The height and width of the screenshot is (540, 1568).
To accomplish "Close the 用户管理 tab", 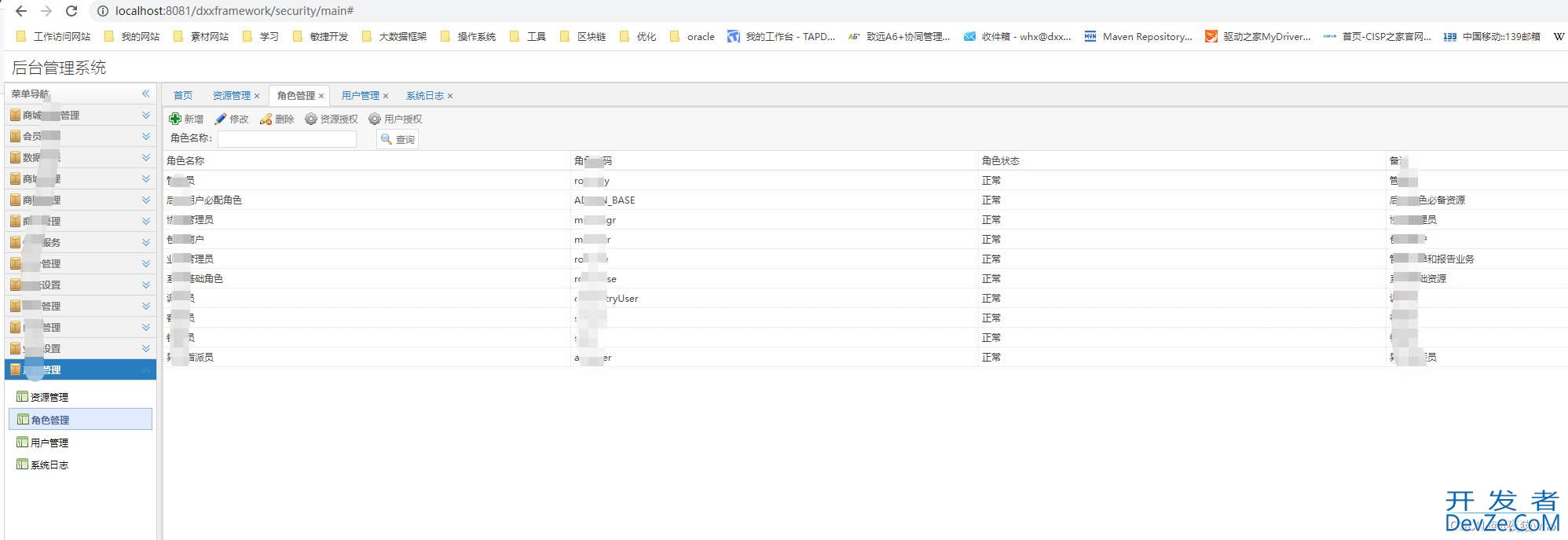I will click(x=386, y=96).
